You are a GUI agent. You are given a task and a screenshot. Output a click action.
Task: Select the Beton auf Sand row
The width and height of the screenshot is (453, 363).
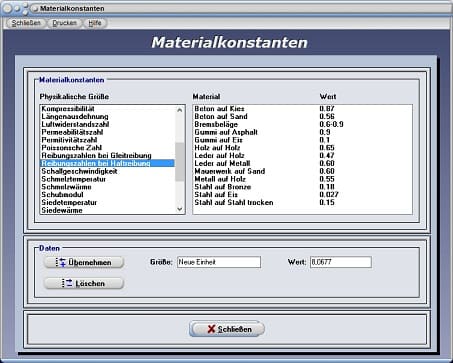tap(302, 117)
